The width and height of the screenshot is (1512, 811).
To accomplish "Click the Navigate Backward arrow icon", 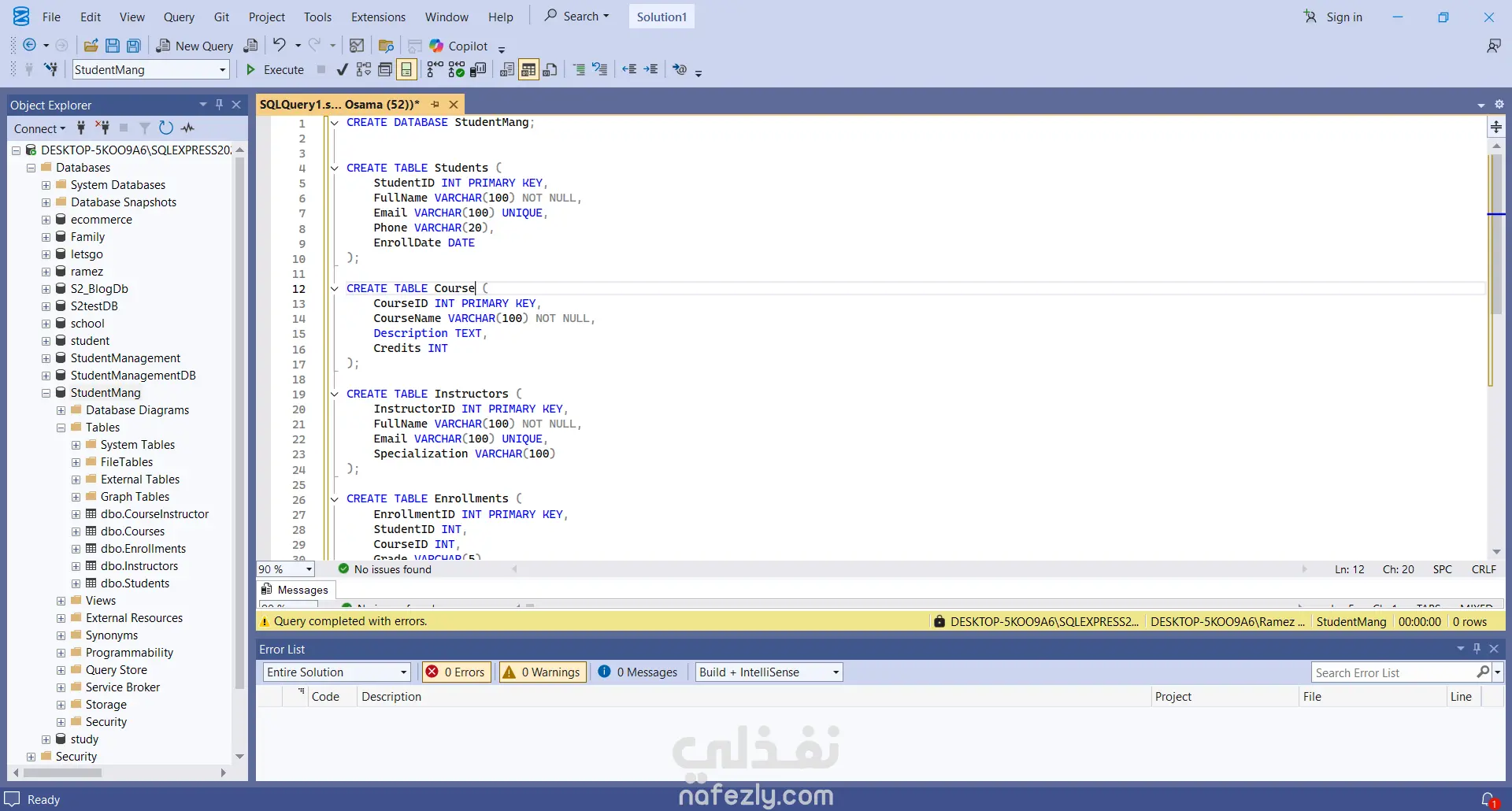I will click(x=30, y=46).
